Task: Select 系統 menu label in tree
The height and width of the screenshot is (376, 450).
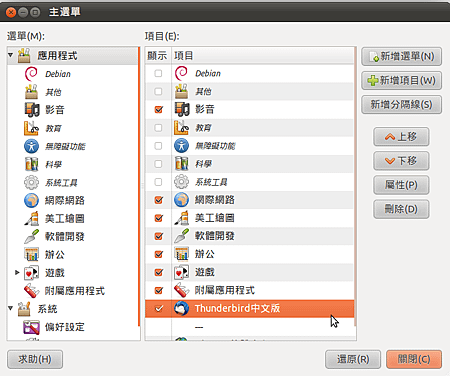Action: coord(47,309)
